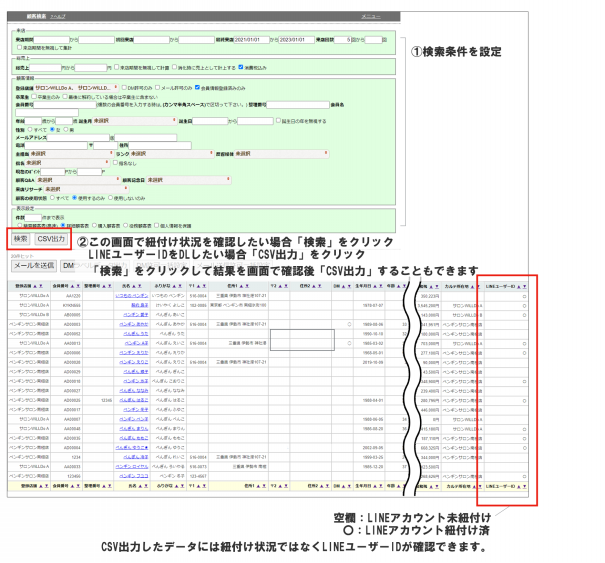This screenshot has height=563, width=605.
Task: Open the dropdown beside 指名なし checkbox
Action: click(68, 163)
